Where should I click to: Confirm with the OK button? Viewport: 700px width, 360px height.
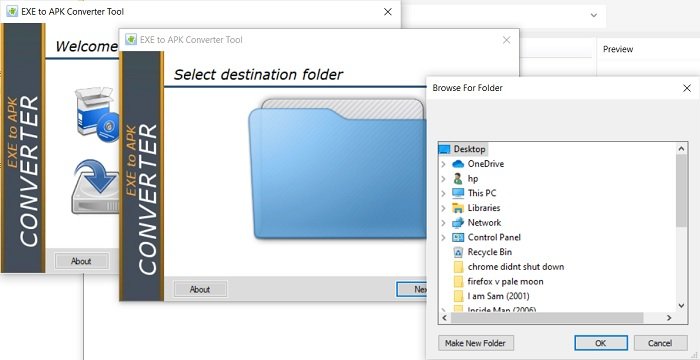(601, 343)
